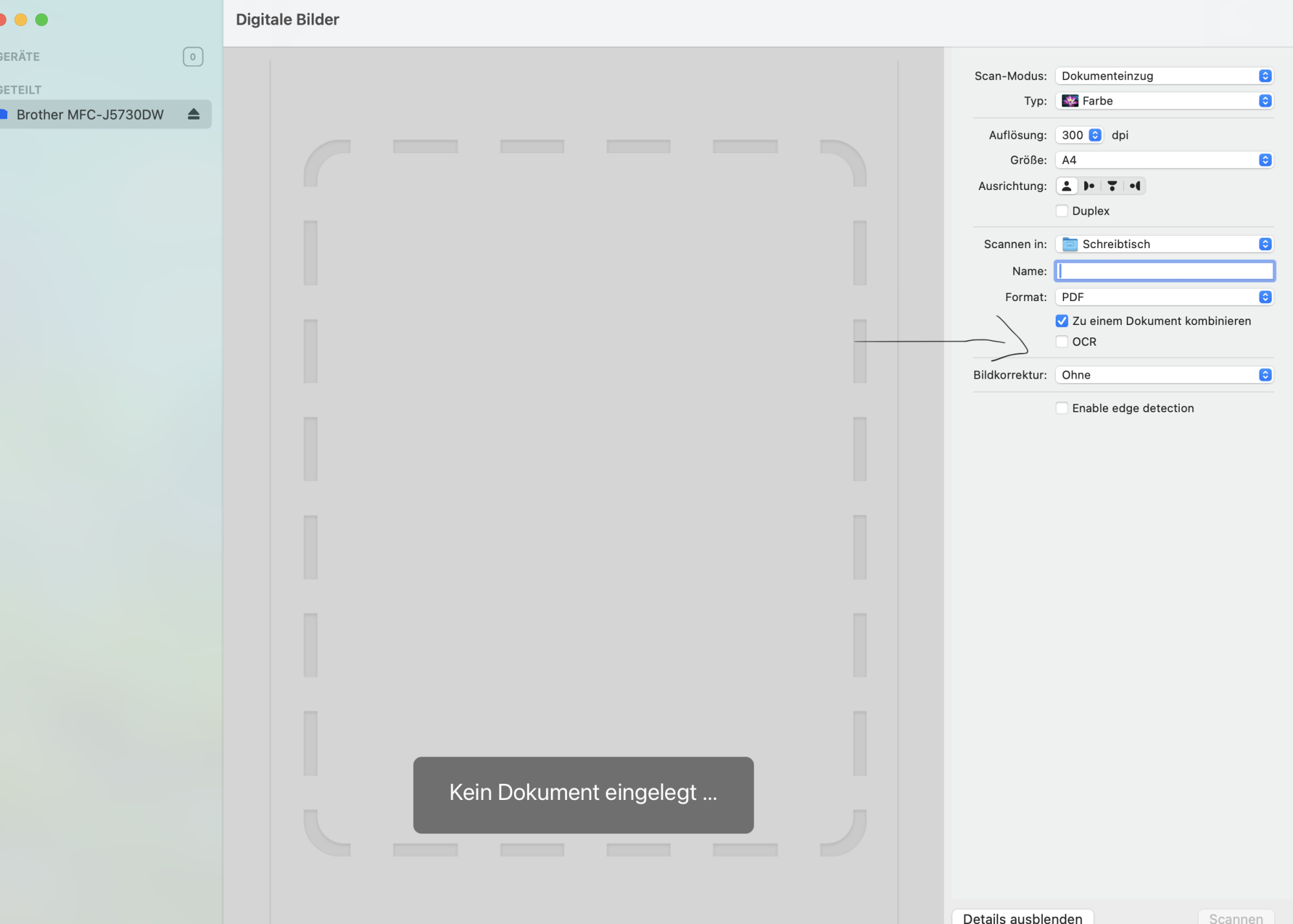This screenshot has width=1293, height=924.
Task: Open the Größe A4 dropdown
Action: pyautogui.click(x=1164, y=160)
